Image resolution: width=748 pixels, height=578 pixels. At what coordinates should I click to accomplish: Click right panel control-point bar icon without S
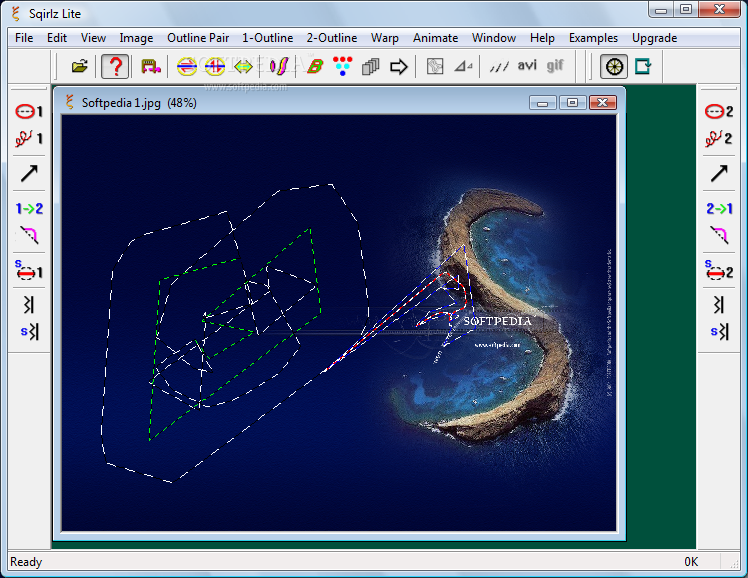pos(719,305)
